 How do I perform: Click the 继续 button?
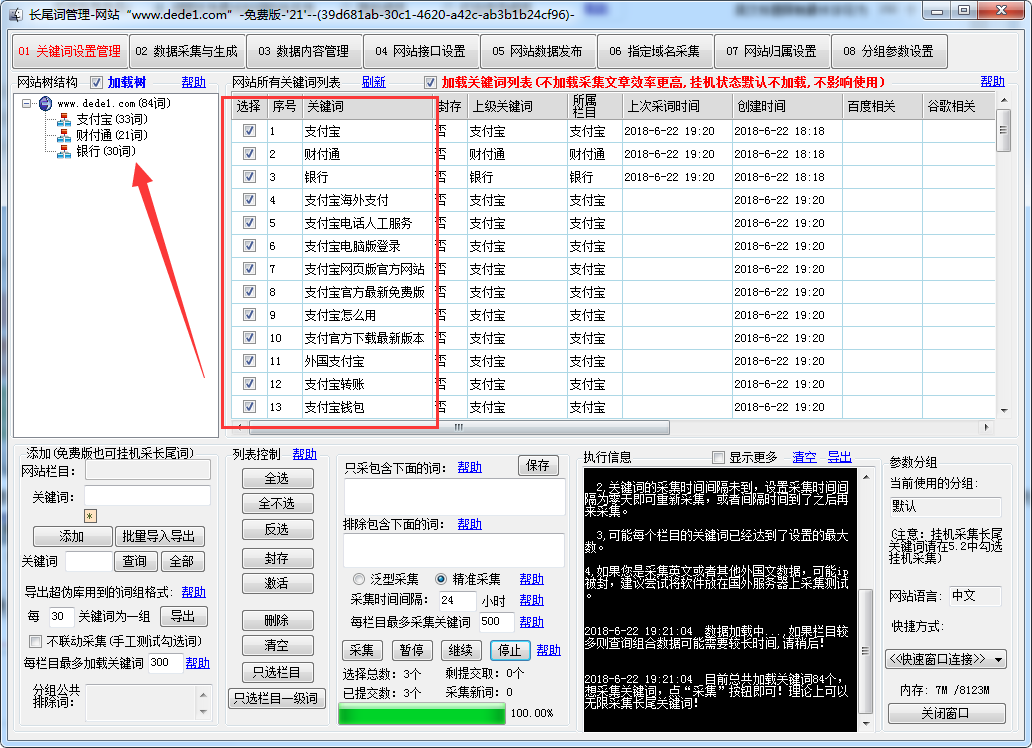click(x=461, y=651)
